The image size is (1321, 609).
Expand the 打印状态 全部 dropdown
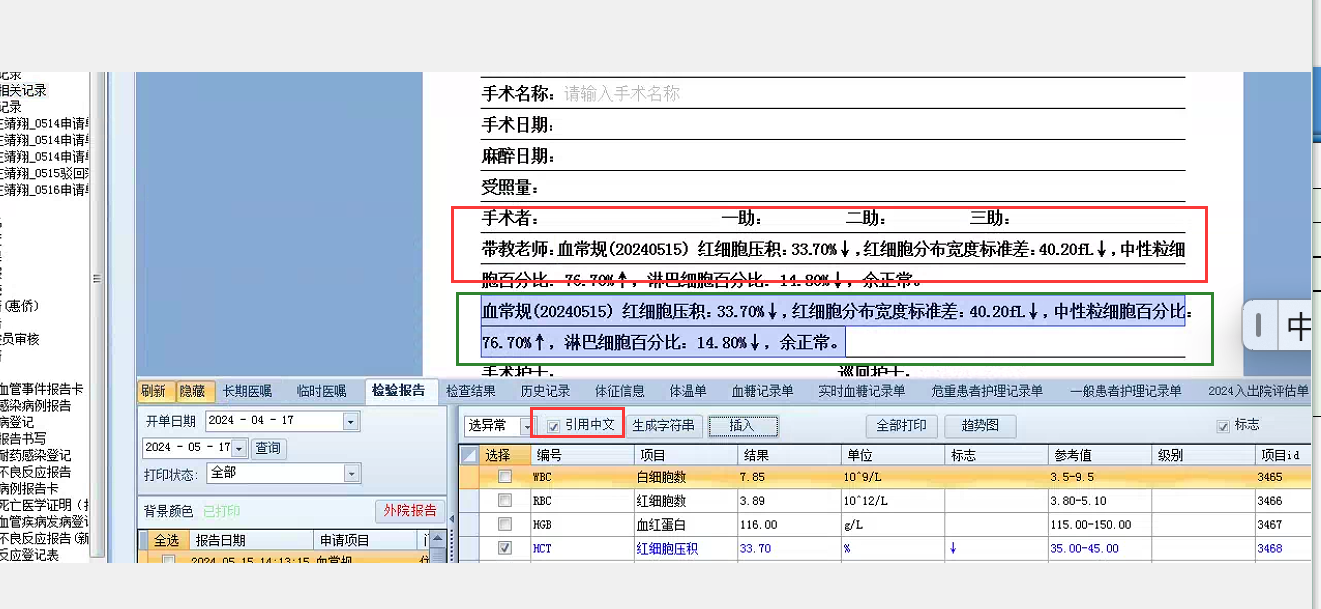351,473
